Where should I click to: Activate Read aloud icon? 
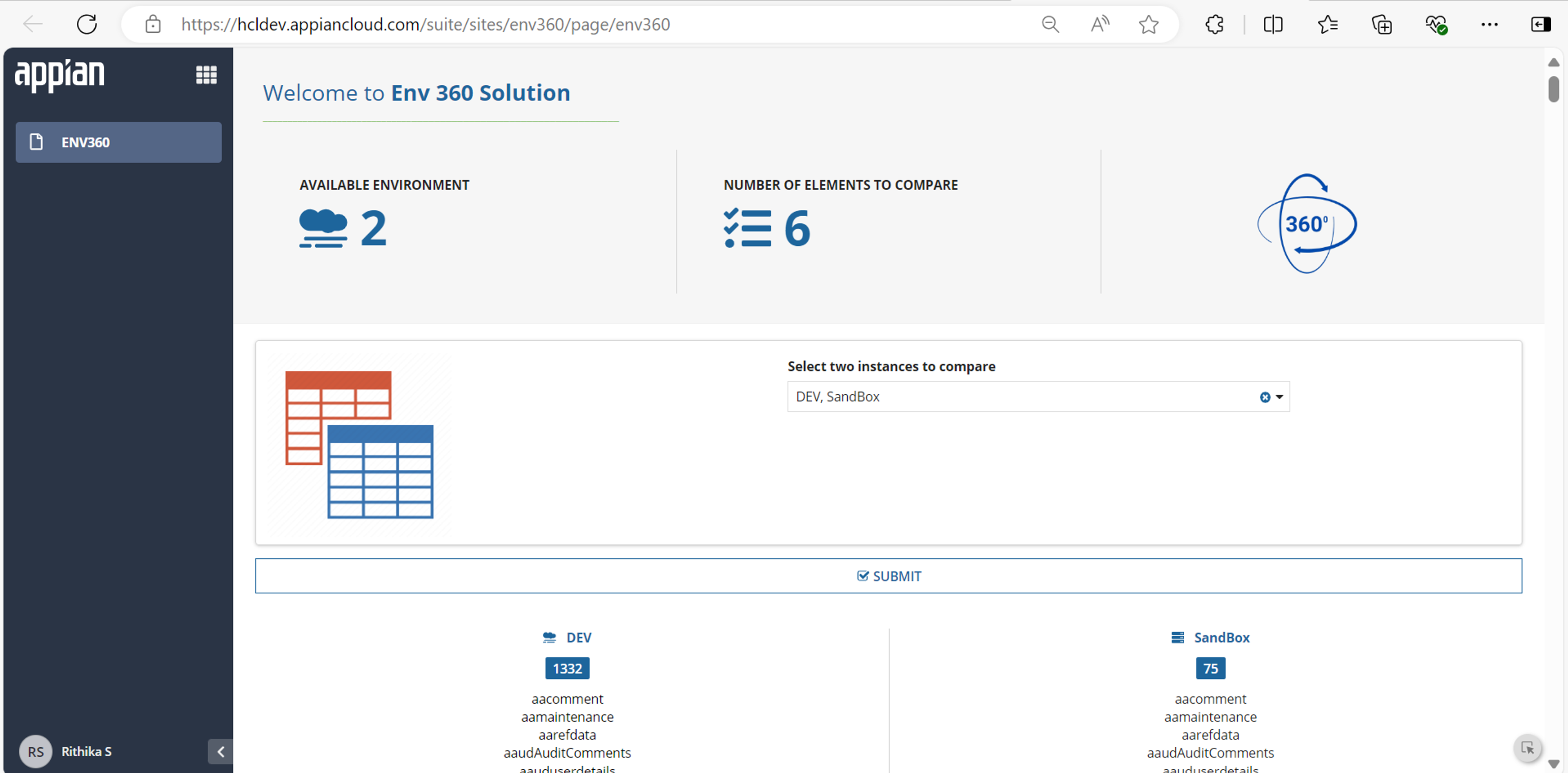1100,24
